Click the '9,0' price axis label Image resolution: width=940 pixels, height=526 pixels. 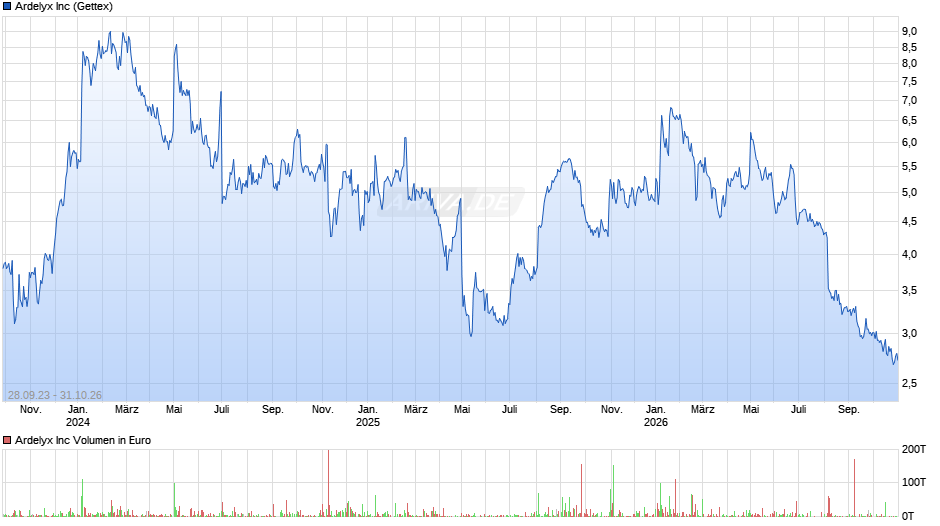point(909,31)
